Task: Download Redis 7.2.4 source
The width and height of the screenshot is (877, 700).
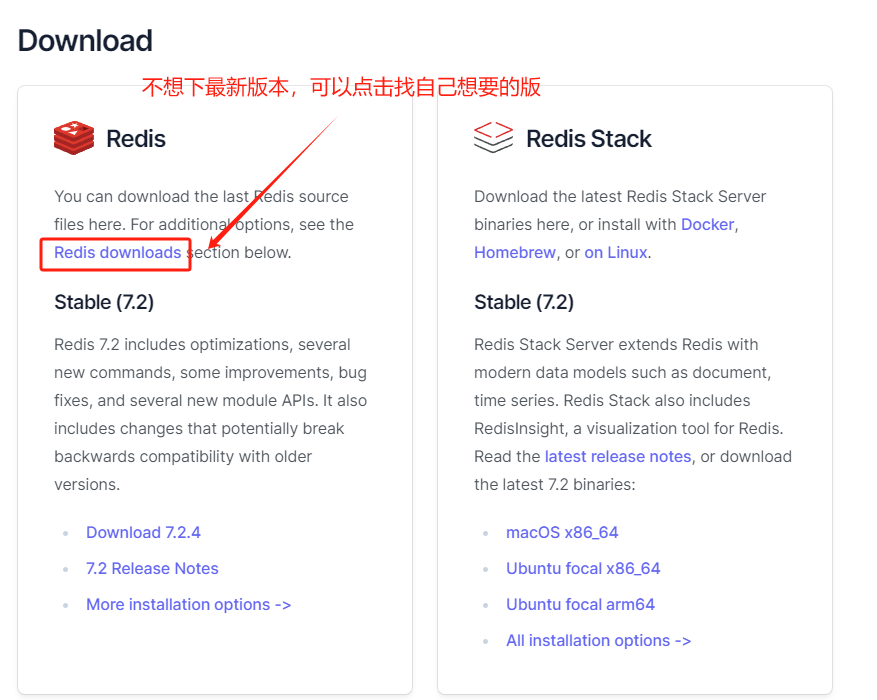Action: (x=143, y=532)
